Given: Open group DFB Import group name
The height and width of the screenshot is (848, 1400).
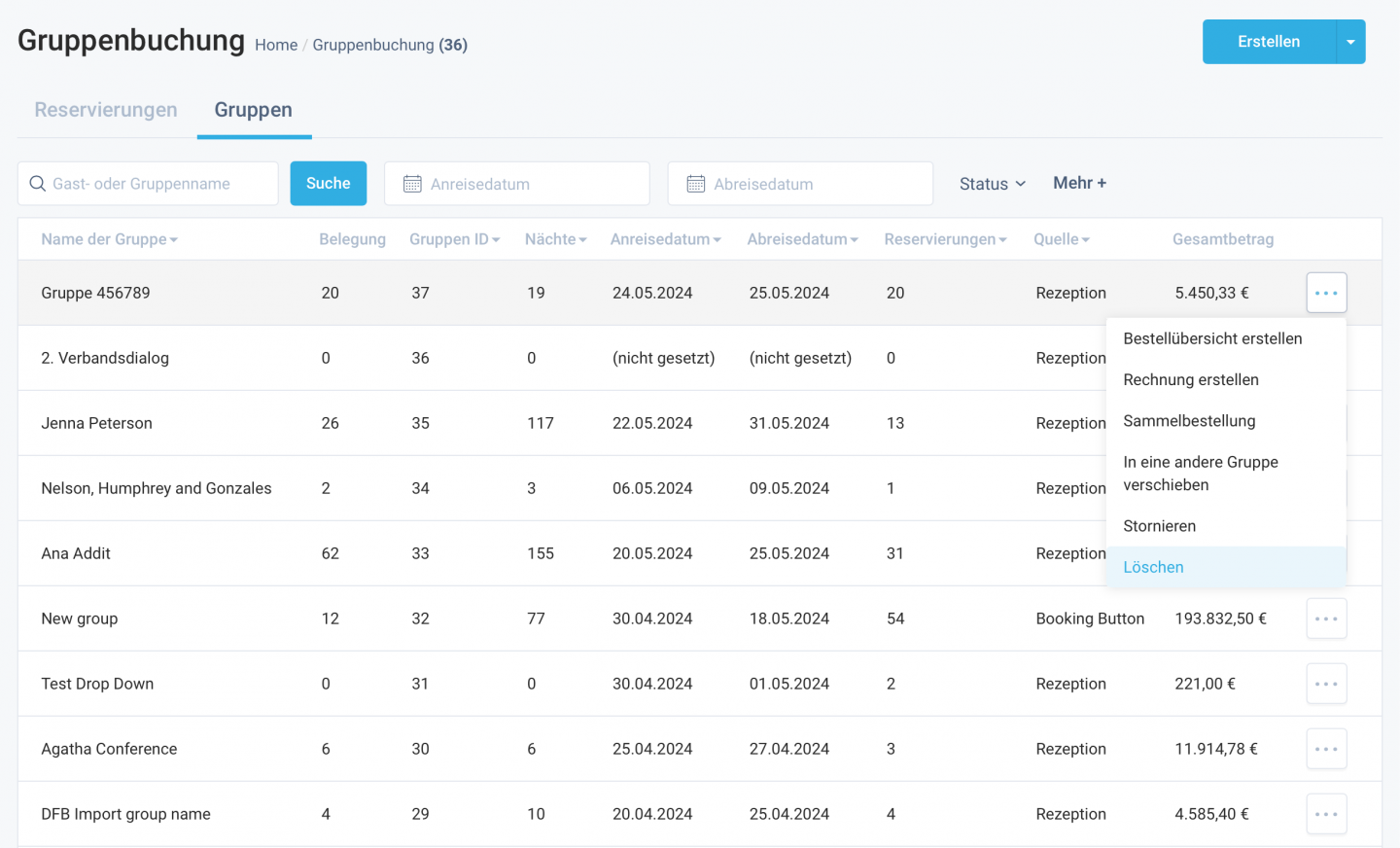Looking at the screenshot, I should coord(125,814).
